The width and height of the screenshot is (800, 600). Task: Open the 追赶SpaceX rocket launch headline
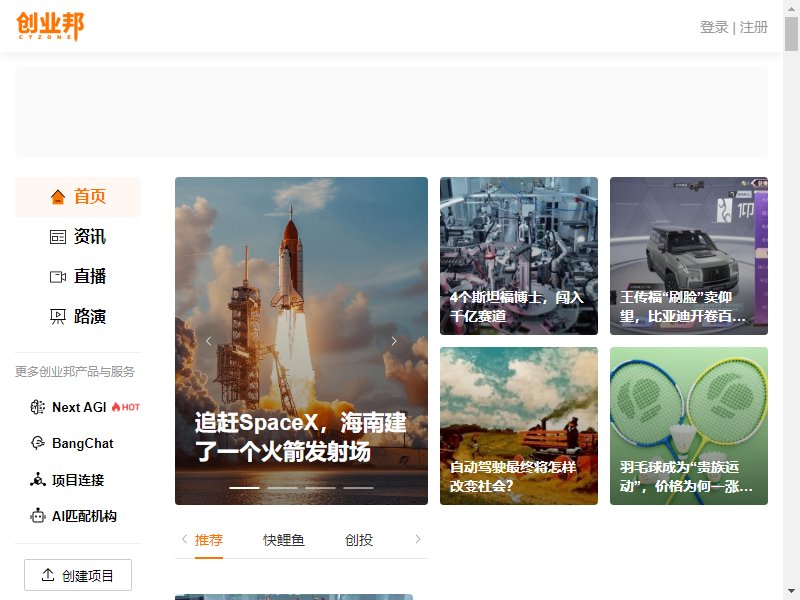(x=301, y=437)
